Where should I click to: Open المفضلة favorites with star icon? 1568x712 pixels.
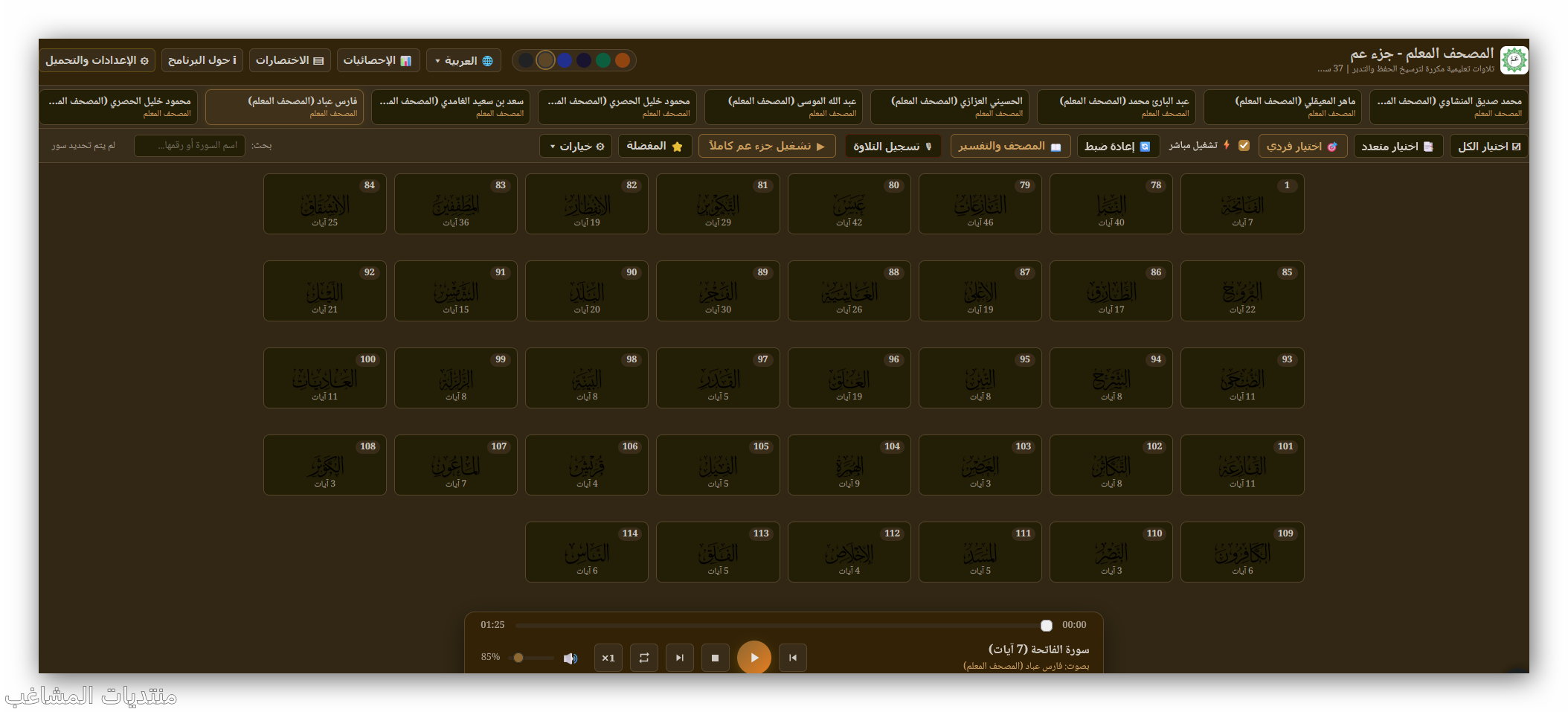tap(655, 146)
